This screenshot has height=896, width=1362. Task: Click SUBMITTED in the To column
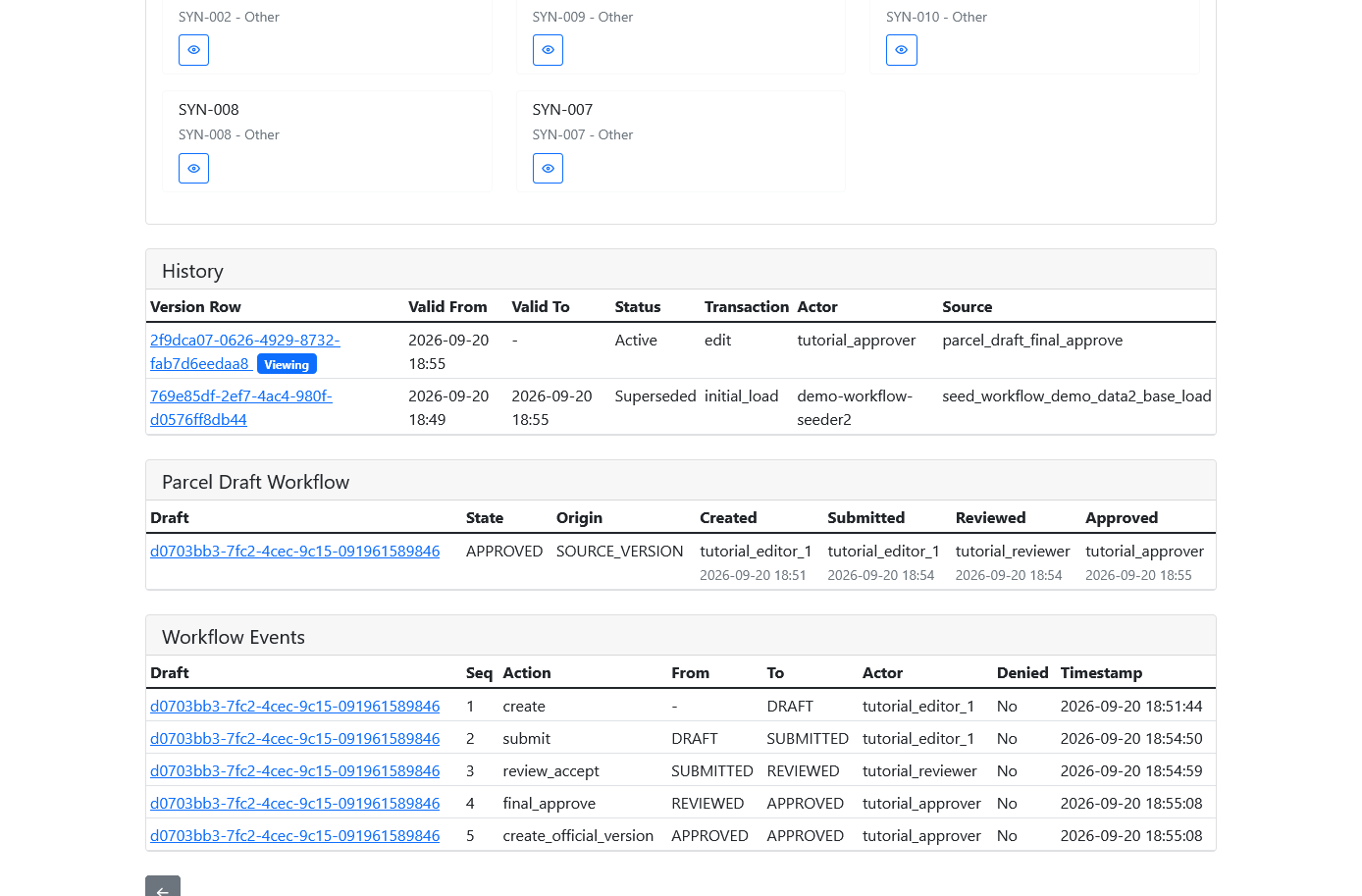click(808, 739)
